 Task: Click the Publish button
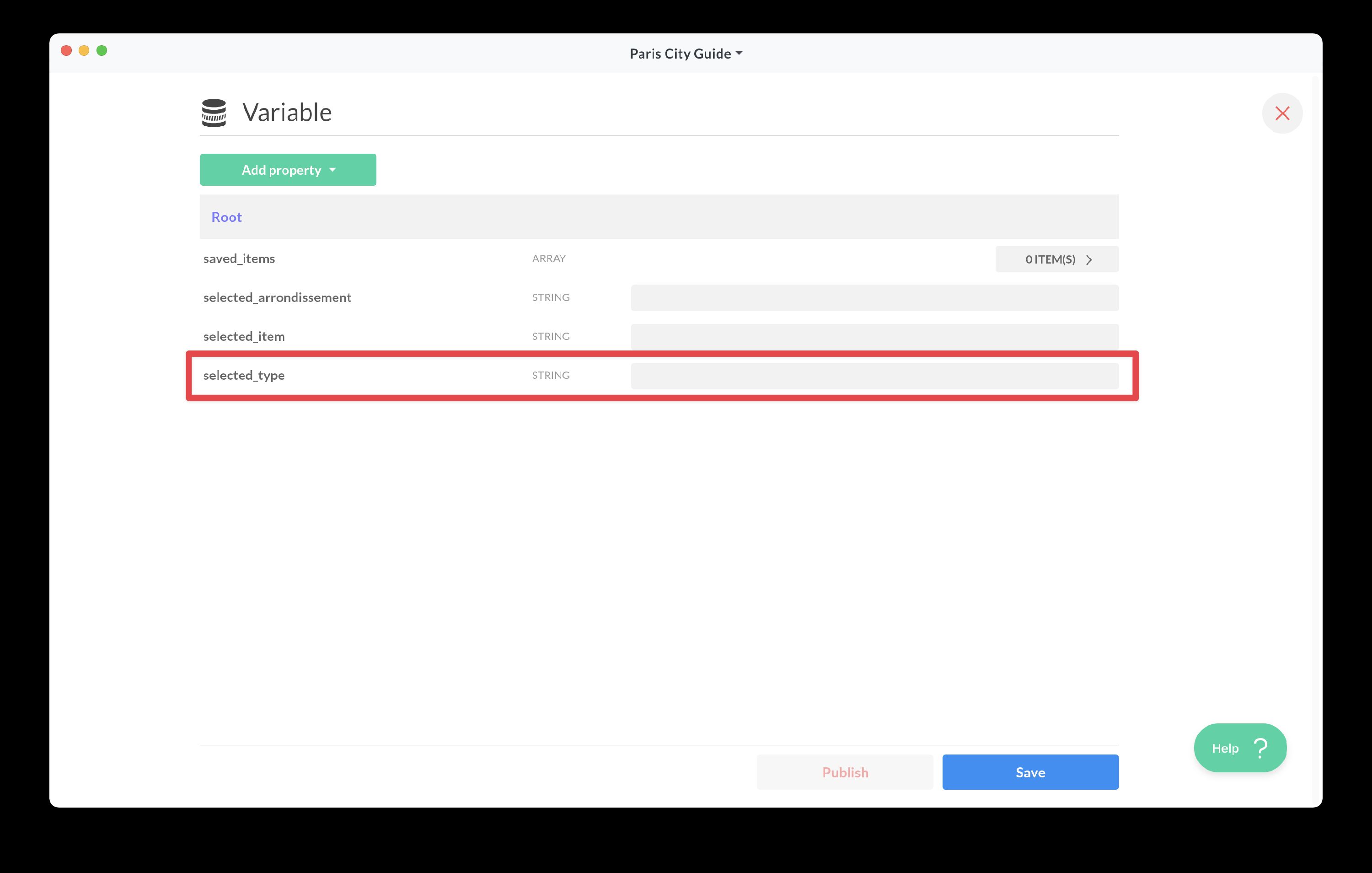pyautogui.click(x=845, y=772)
